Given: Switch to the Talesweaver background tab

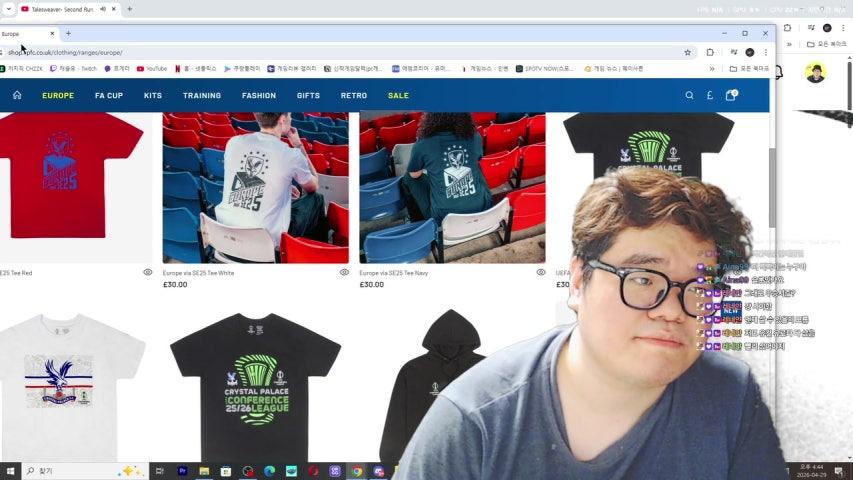Looking at the screenshot, I should click(x=61, y=9).
